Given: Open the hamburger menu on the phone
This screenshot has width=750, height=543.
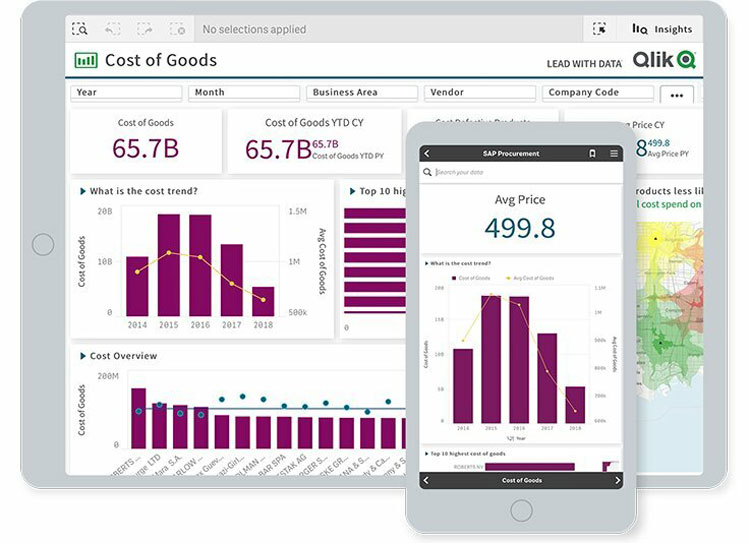Looking at the screenshot, I should [613, 153].
